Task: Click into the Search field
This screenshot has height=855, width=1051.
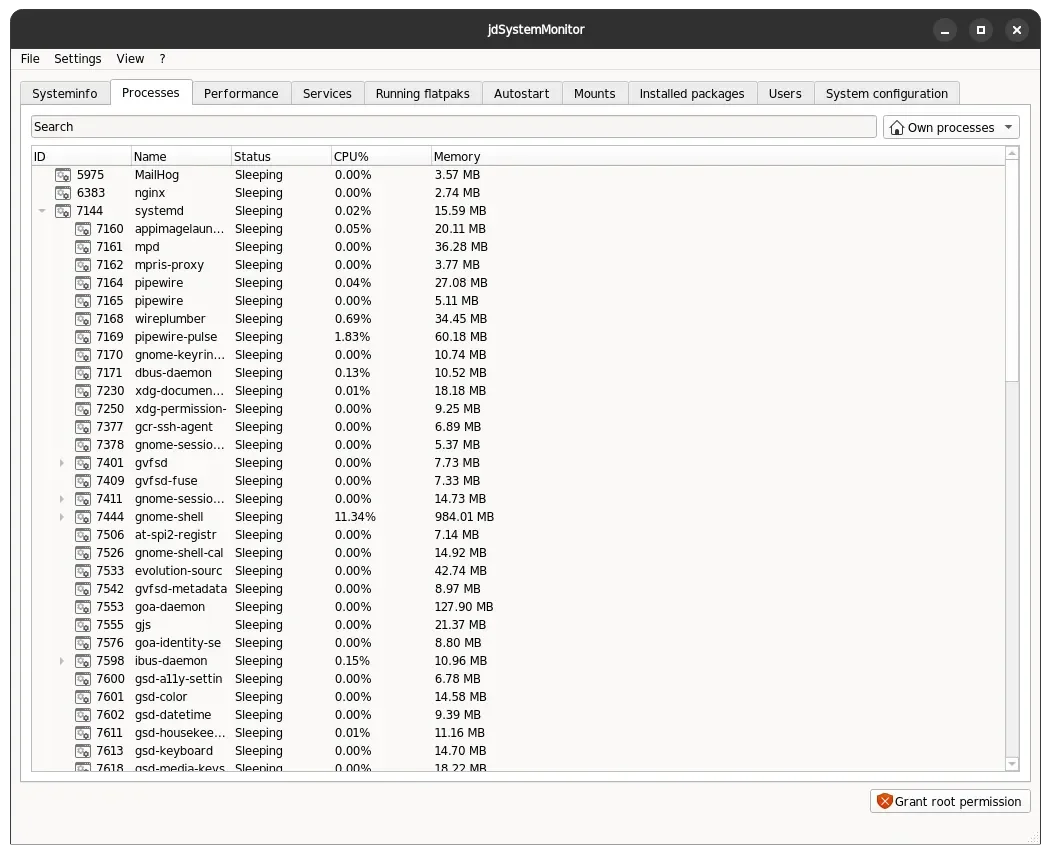Action: (454, 127)
